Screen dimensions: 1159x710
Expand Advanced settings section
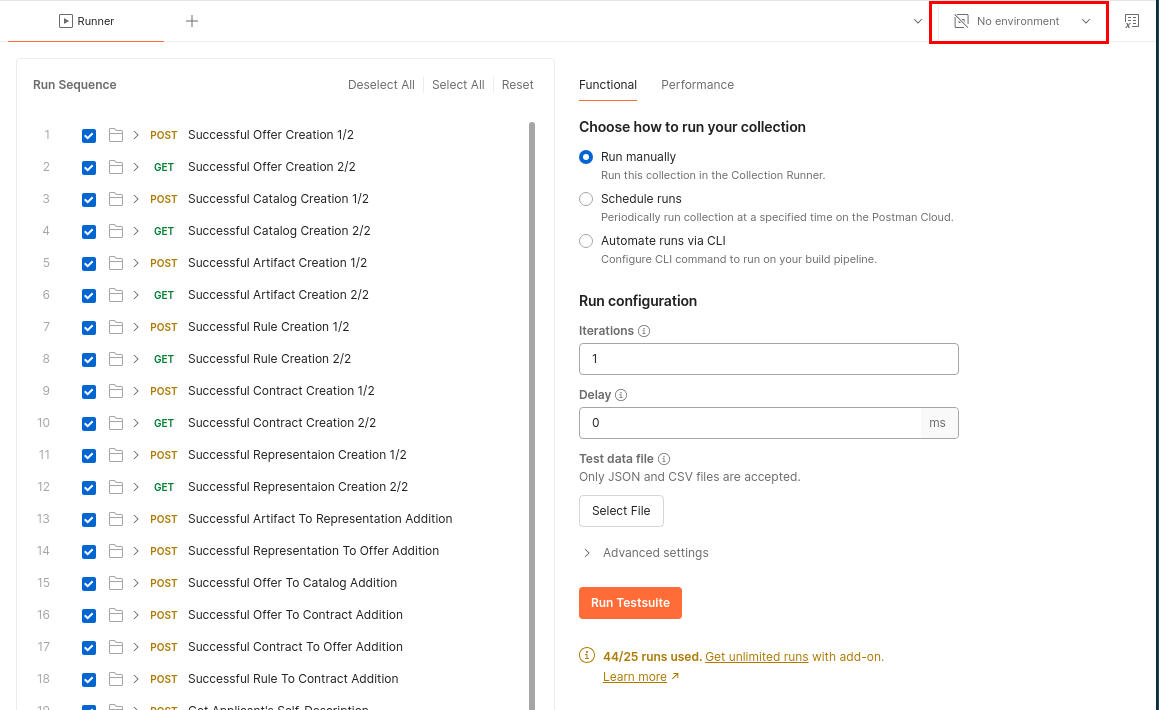click(x=645, y=553)
